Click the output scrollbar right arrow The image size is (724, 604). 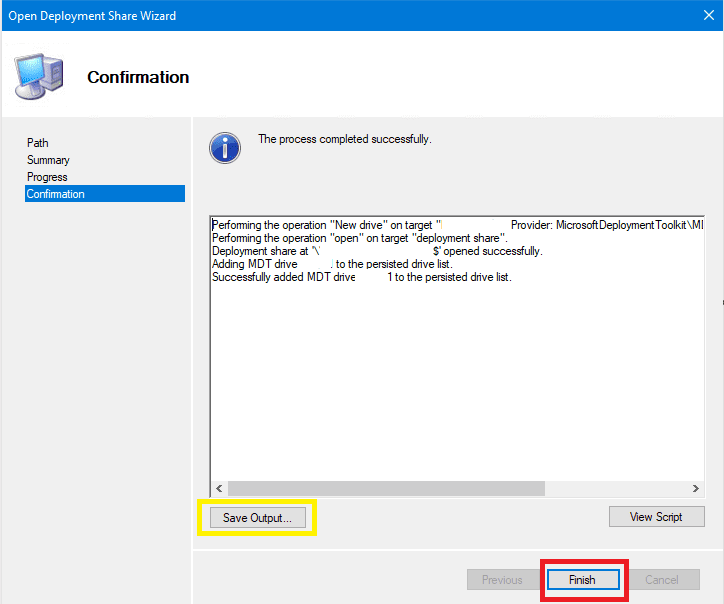696,488
